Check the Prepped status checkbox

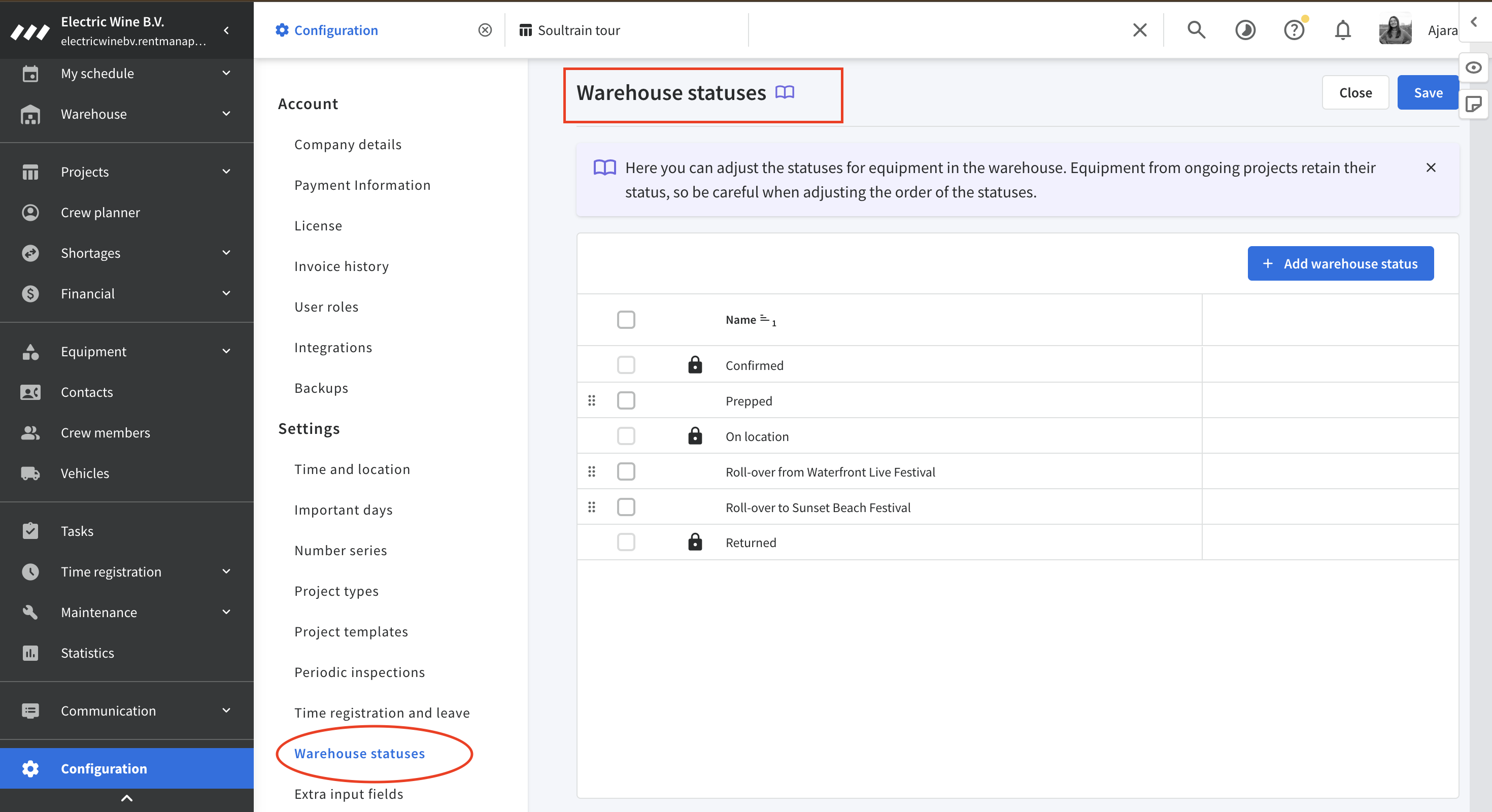click(x=626, y=401)
